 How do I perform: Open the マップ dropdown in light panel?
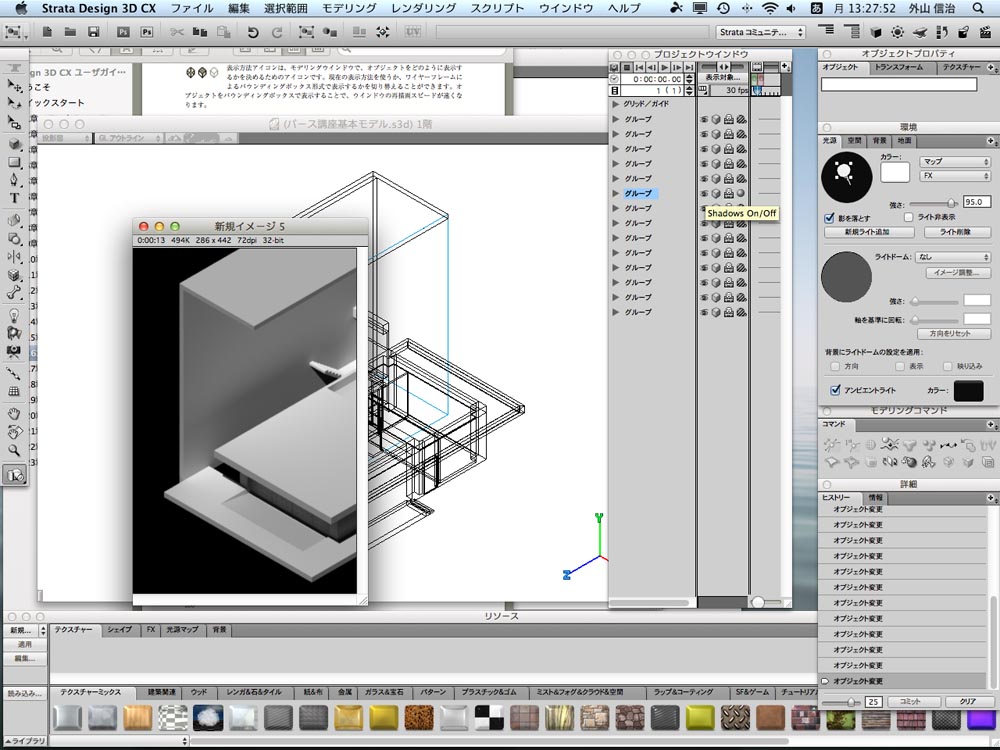tap(954, 161)
